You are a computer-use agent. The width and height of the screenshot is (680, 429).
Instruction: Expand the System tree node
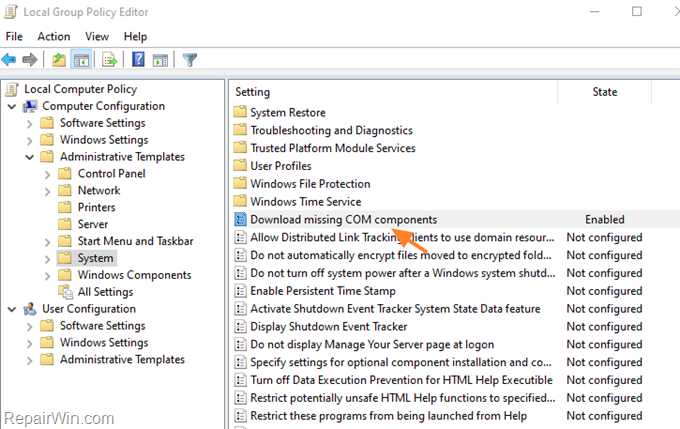48,259
